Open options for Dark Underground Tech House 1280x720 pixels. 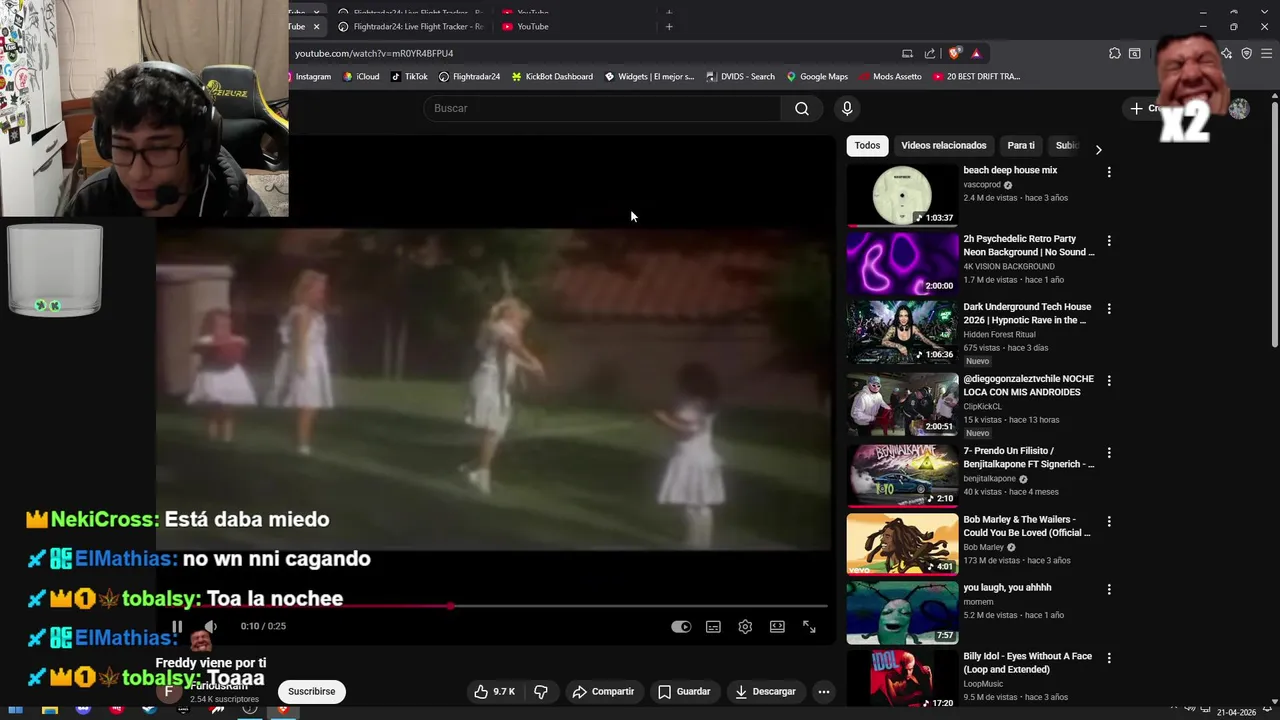[x=1108, y=309]
